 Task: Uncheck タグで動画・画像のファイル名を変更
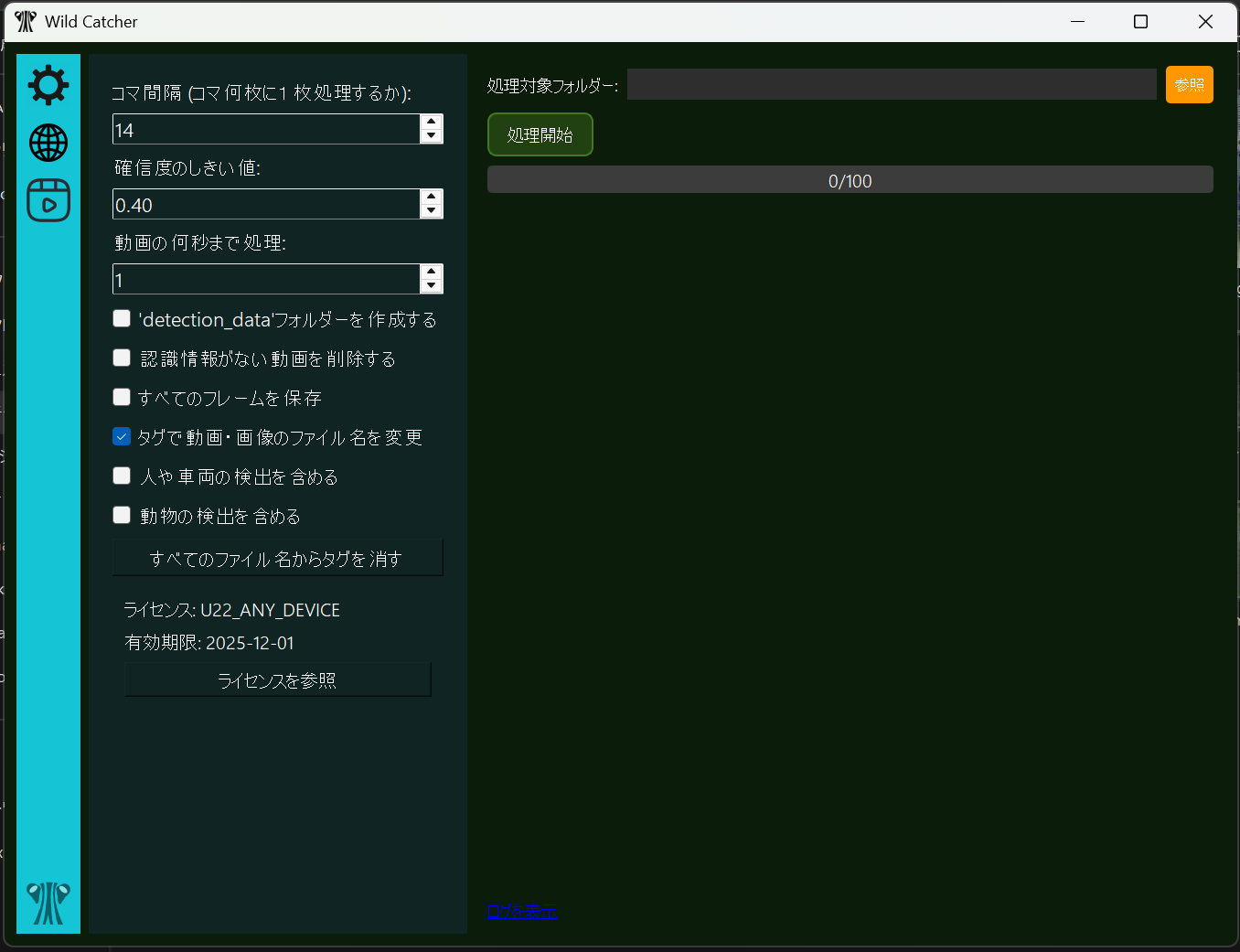tap(122, 436)
